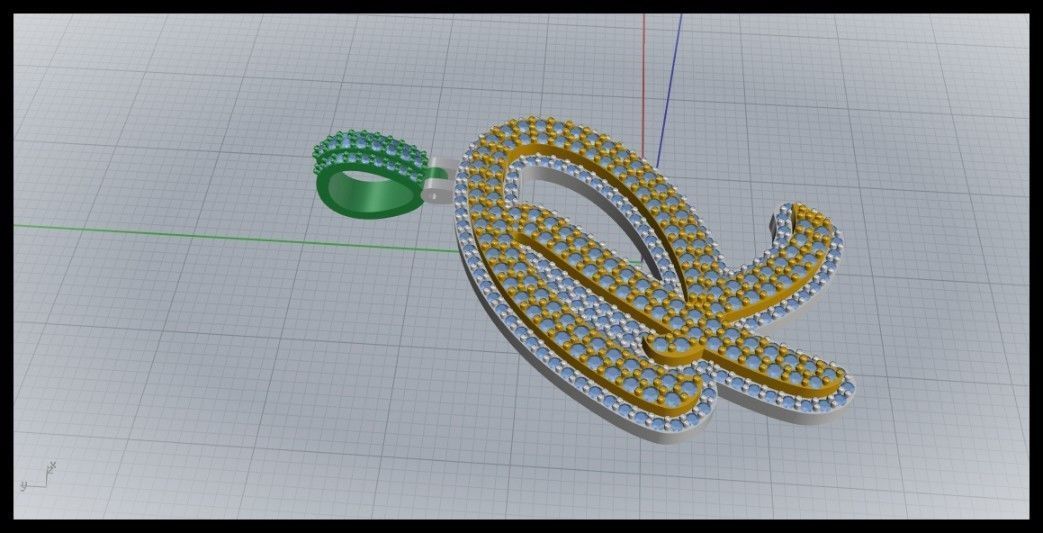This screenshot has height=533, width=1043.
Task: Select the silver hinge connector beside bail
Action: 440,181
